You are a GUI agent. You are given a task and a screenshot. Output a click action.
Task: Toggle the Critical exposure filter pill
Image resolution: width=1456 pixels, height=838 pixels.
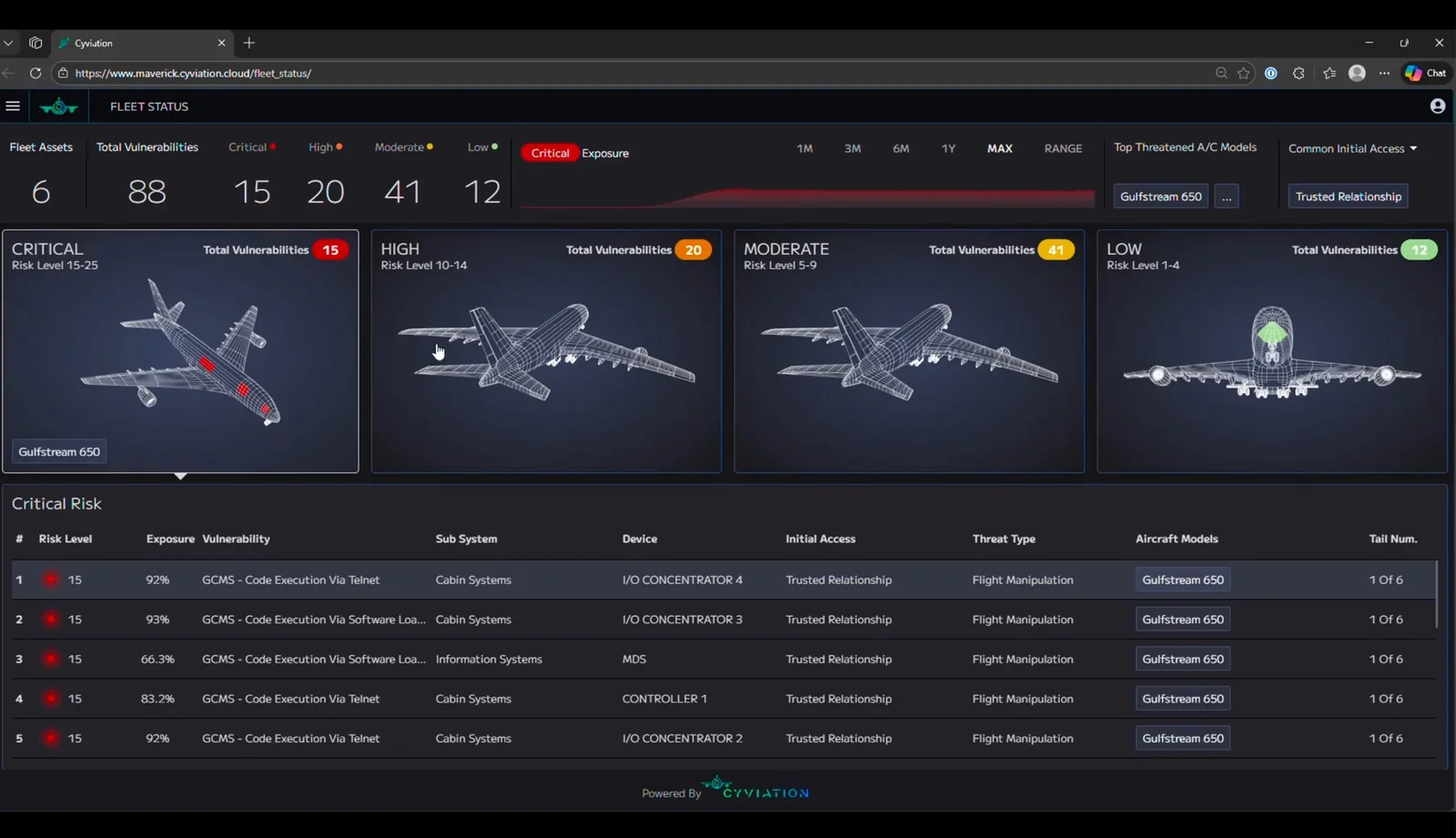551,153
